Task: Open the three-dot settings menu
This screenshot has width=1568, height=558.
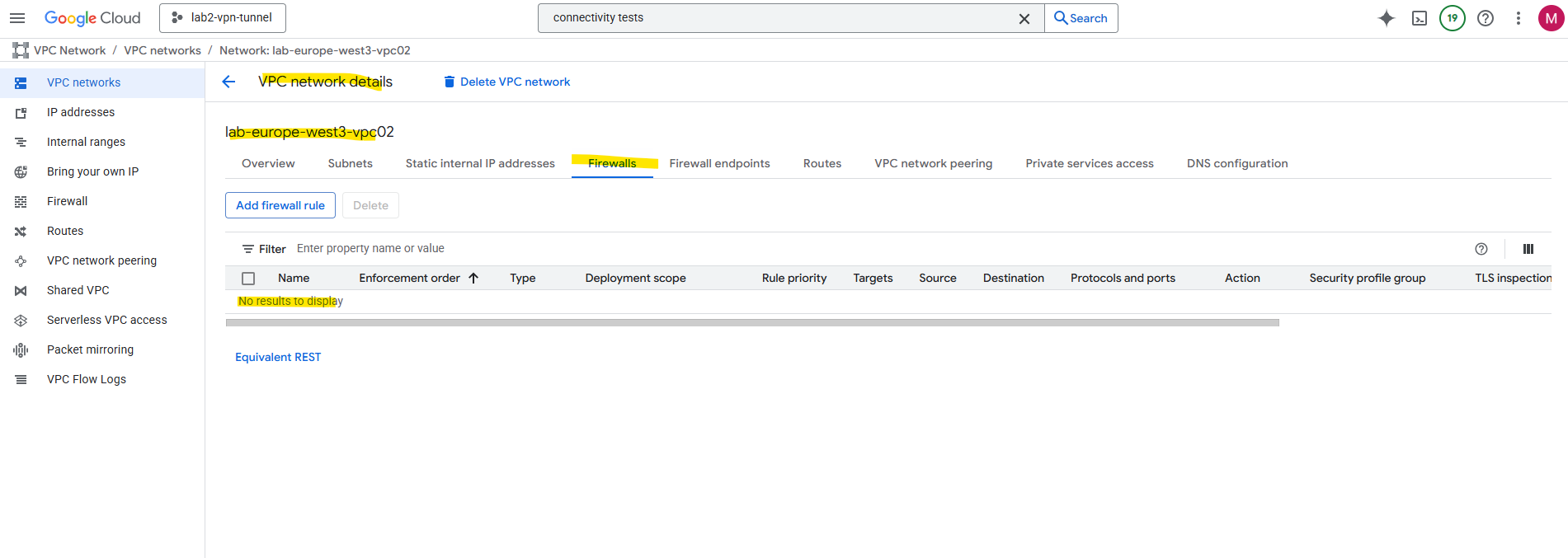Action: (x=1518, y=18)
